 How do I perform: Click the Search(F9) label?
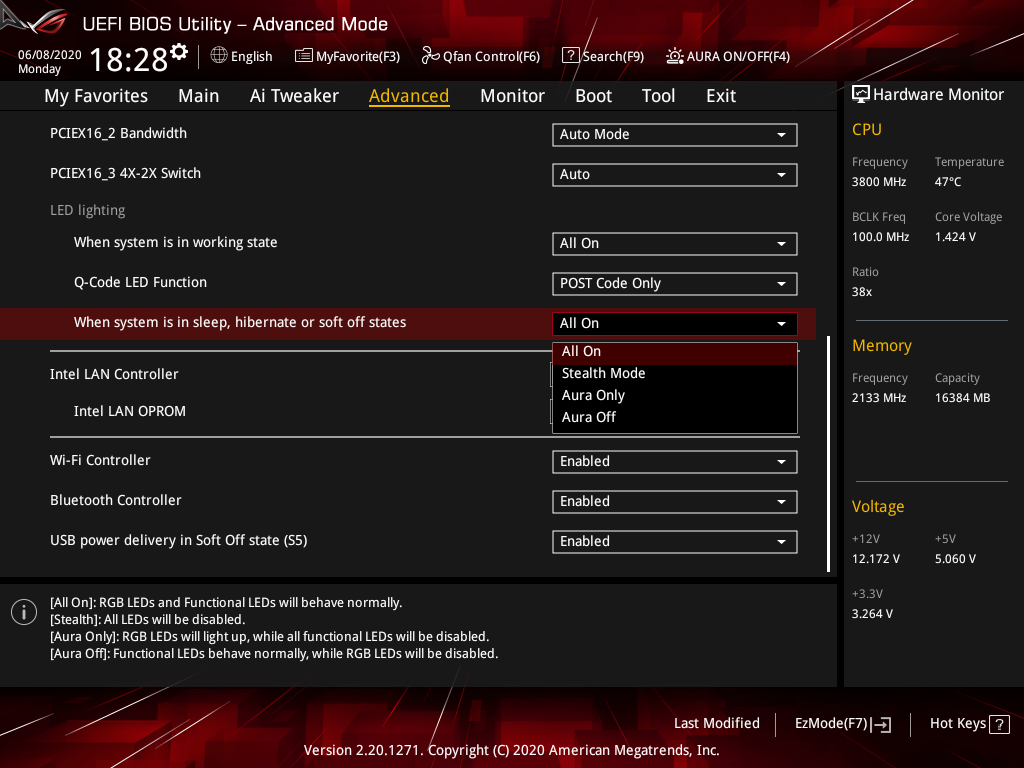pos(613,56)
